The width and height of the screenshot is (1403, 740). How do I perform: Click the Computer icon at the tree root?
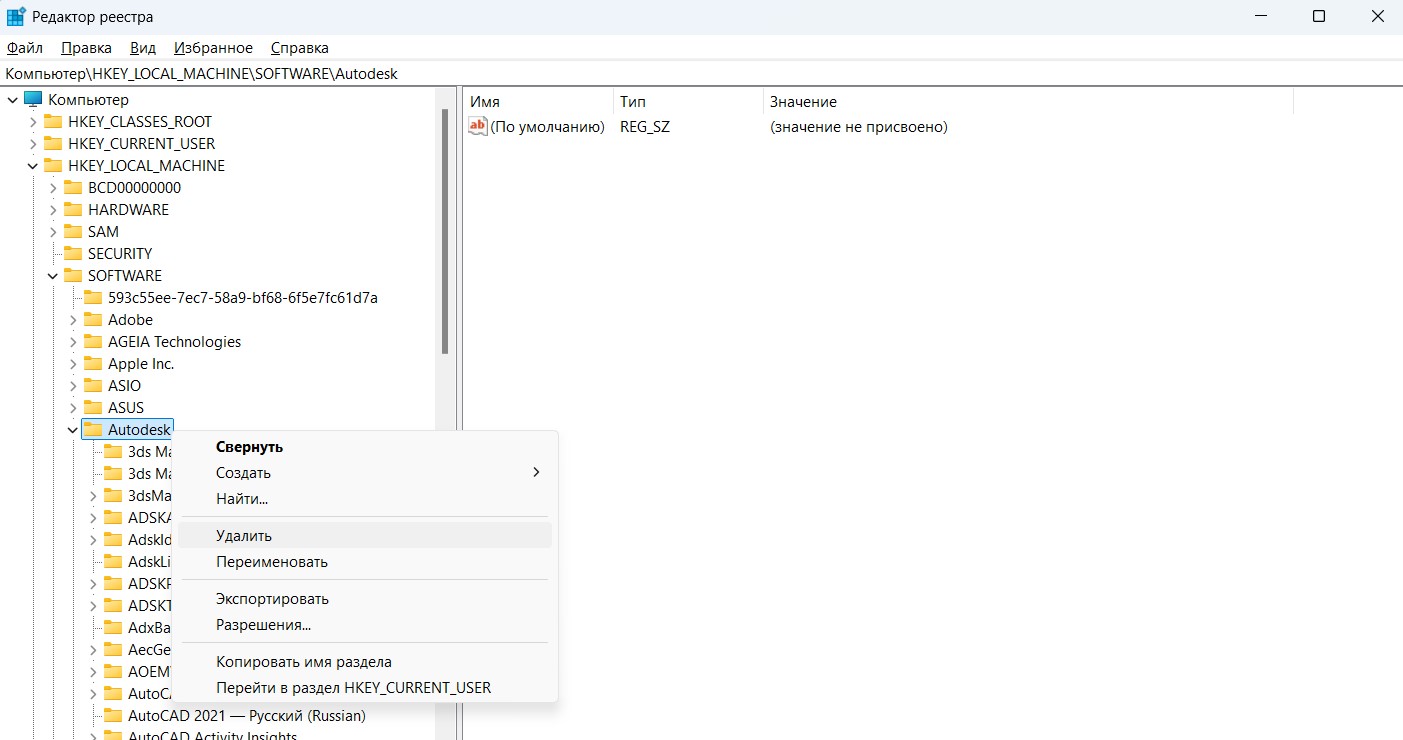(33, 99)
